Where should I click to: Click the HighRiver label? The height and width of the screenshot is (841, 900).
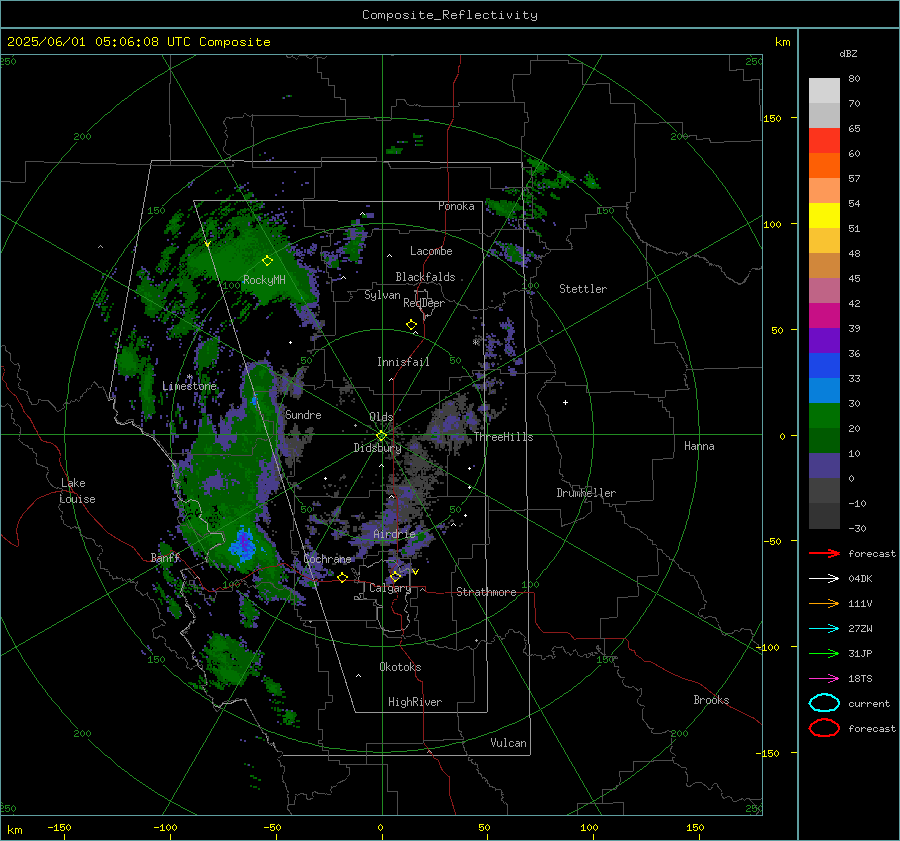tap(415, 702)
